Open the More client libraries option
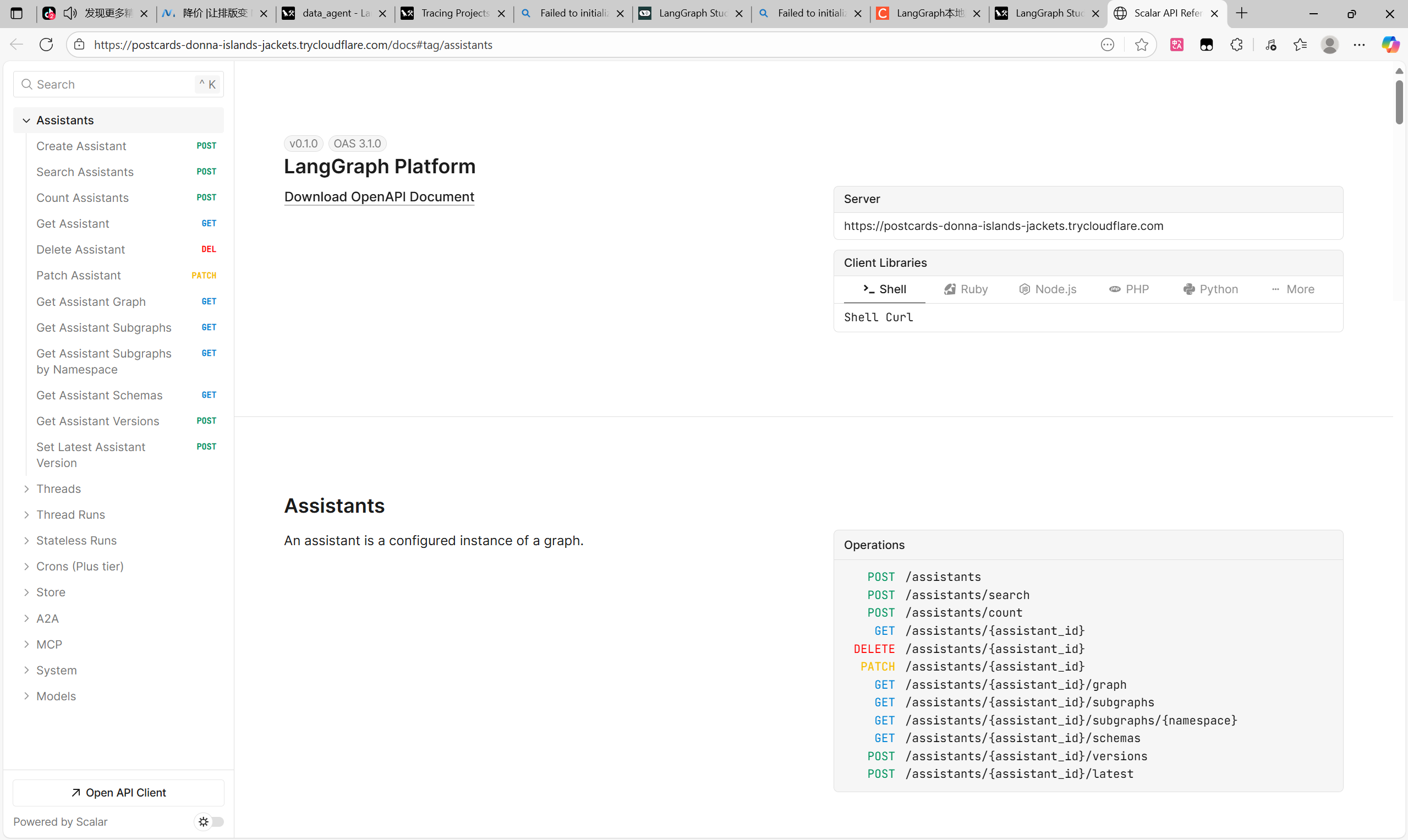The image size is (1408, 840). tap(1293, 289)
